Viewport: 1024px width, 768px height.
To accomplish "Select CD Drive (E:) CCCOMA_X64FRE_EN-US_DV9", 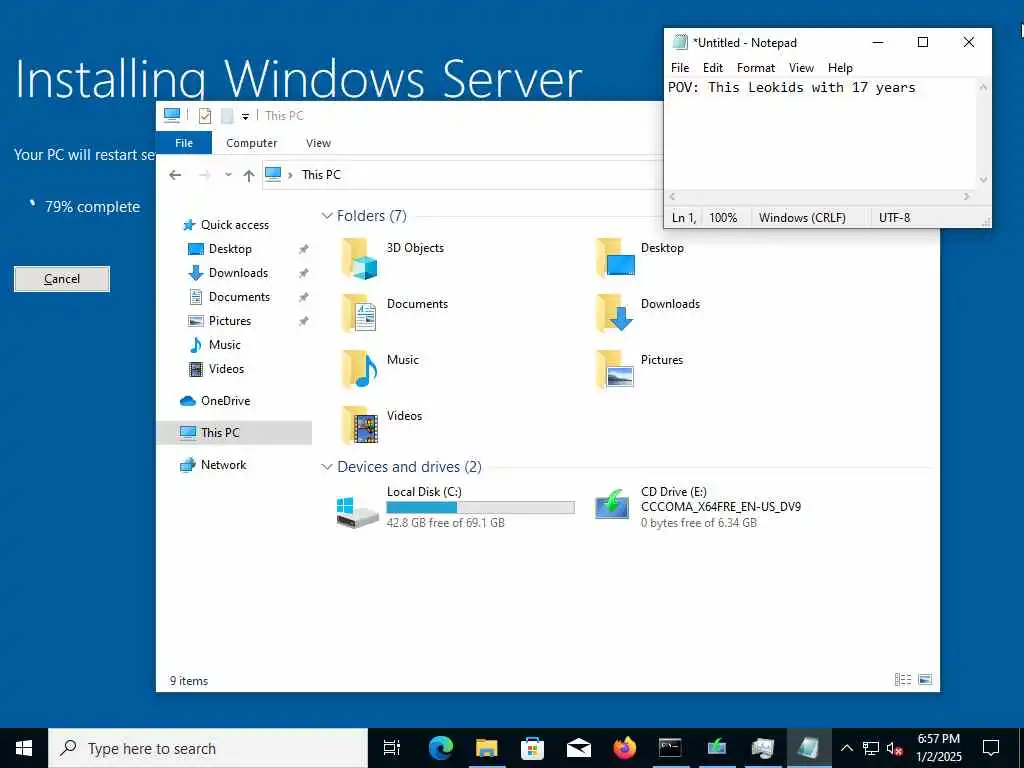I will (x=698, y=507).
